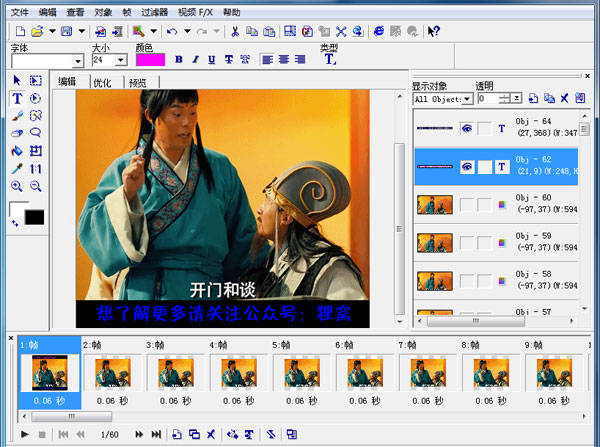The height and width of the screenshot is (447, 600).
Task: Click the transparency value input field
Action: (x=489, y=98)
